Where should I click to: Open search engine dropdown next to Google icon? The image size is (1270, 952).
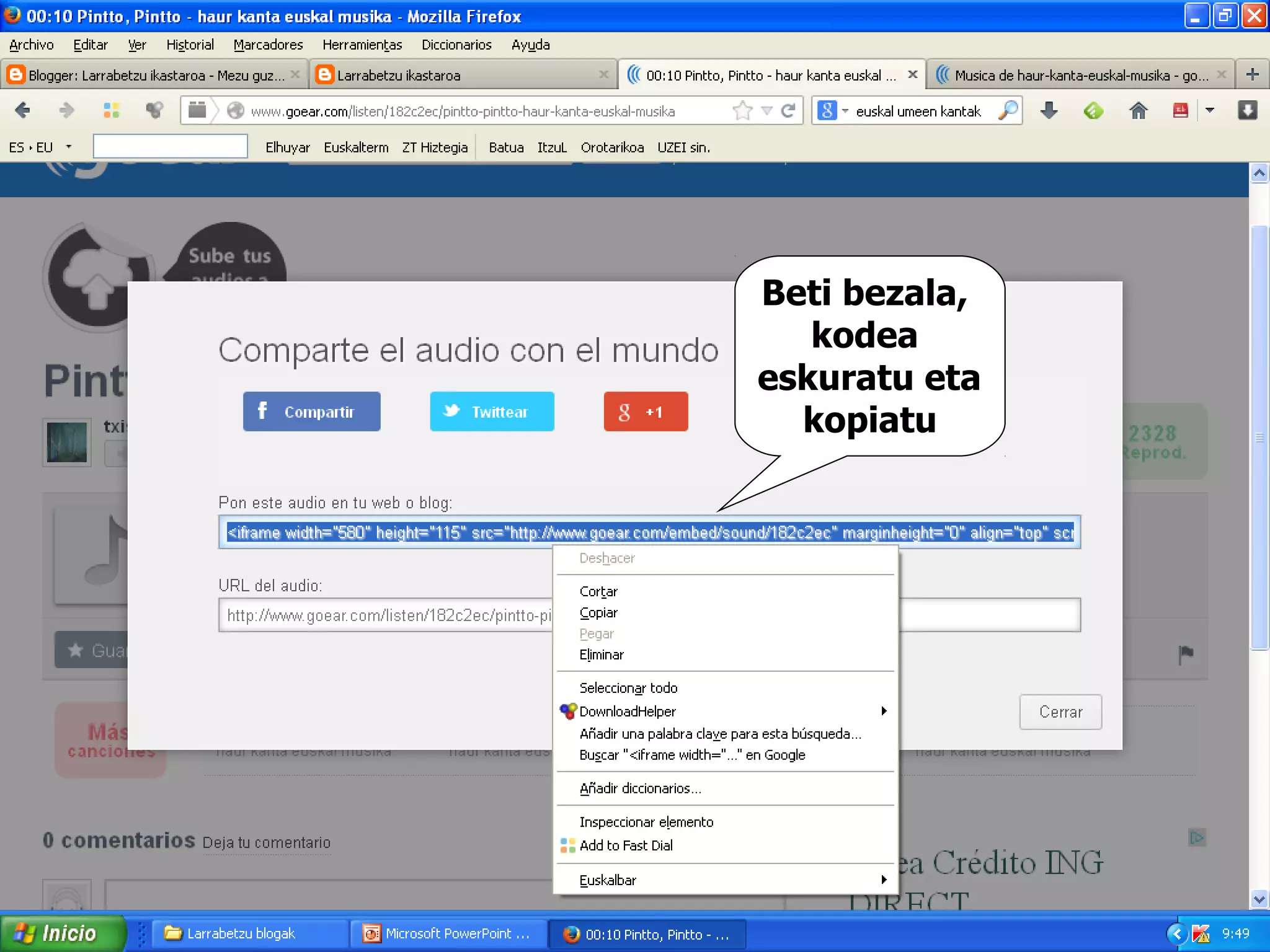845,111
